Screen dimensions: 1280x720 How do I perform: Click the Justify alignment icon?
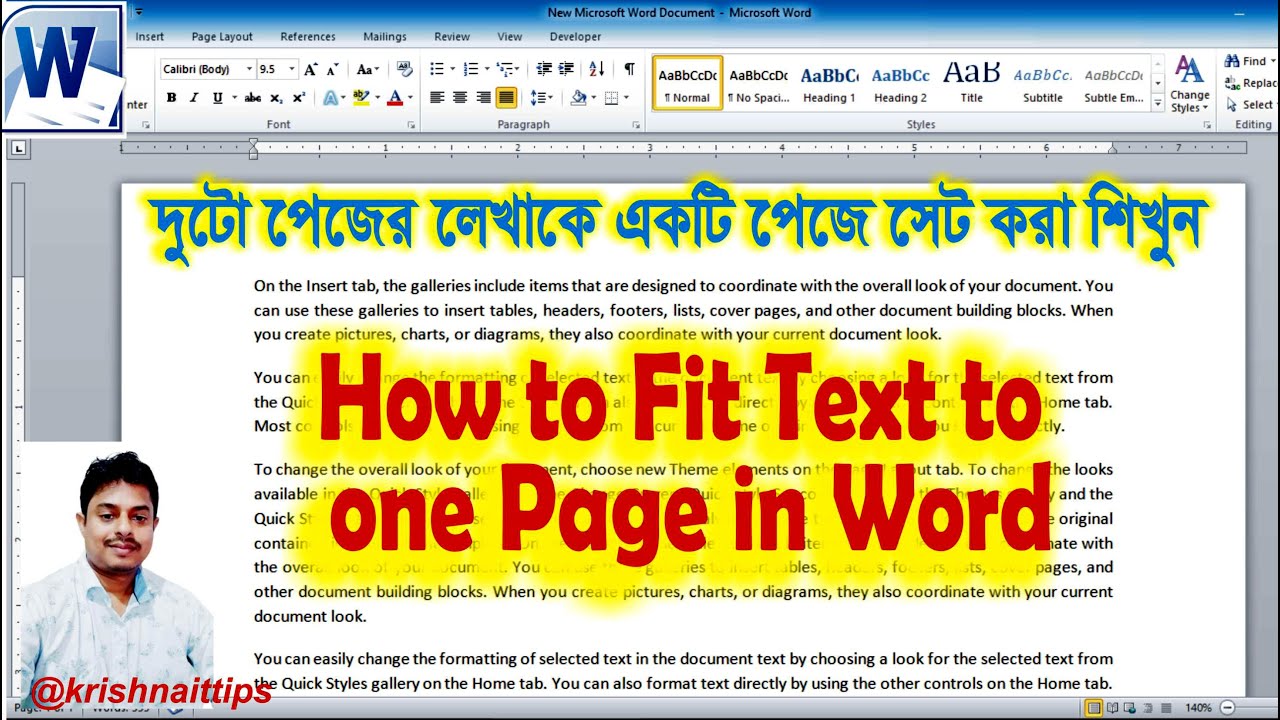pyautogui.click(x=506, y=98)
